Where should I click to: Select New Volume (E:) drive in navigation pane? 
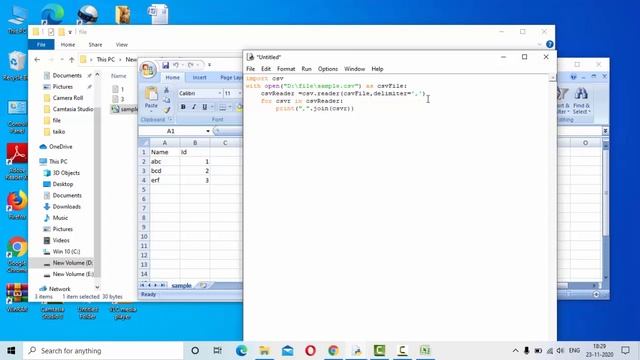68,274
